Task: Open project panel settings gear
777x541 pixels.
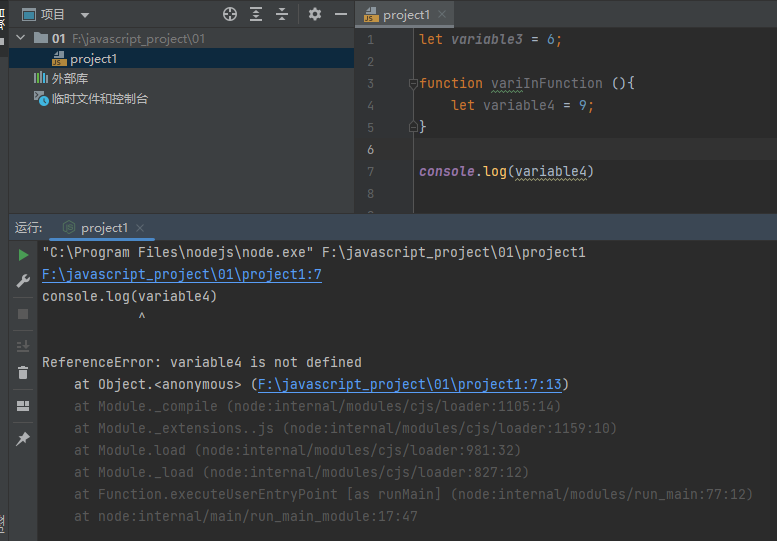Action: pos(315,14)
